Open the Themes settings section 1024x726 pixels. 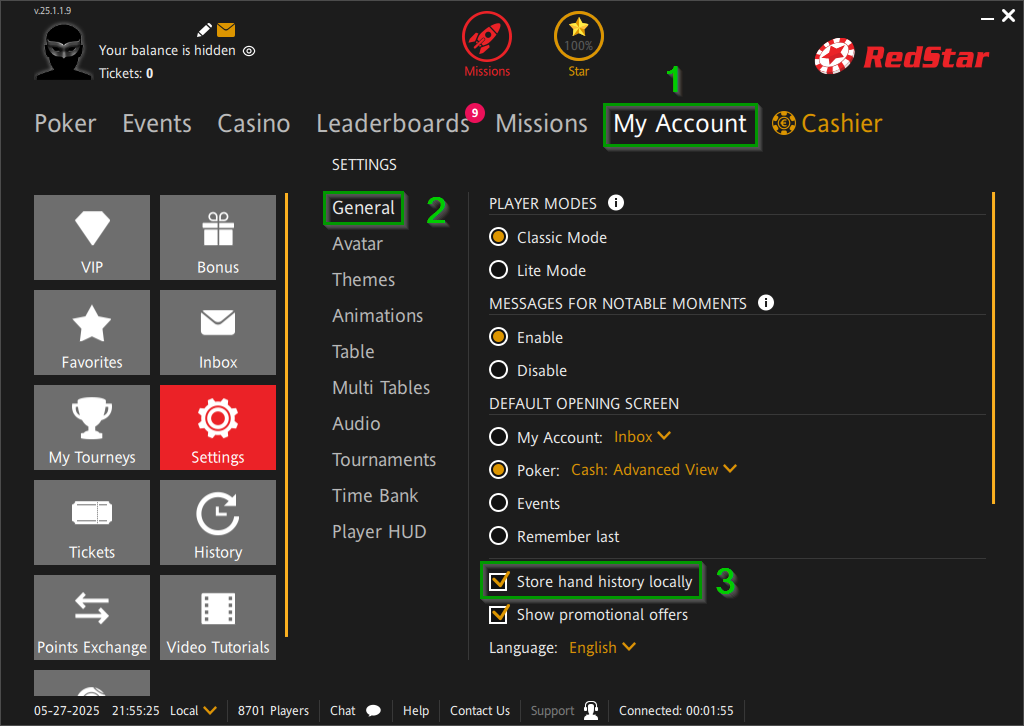[x=363, y=280]
